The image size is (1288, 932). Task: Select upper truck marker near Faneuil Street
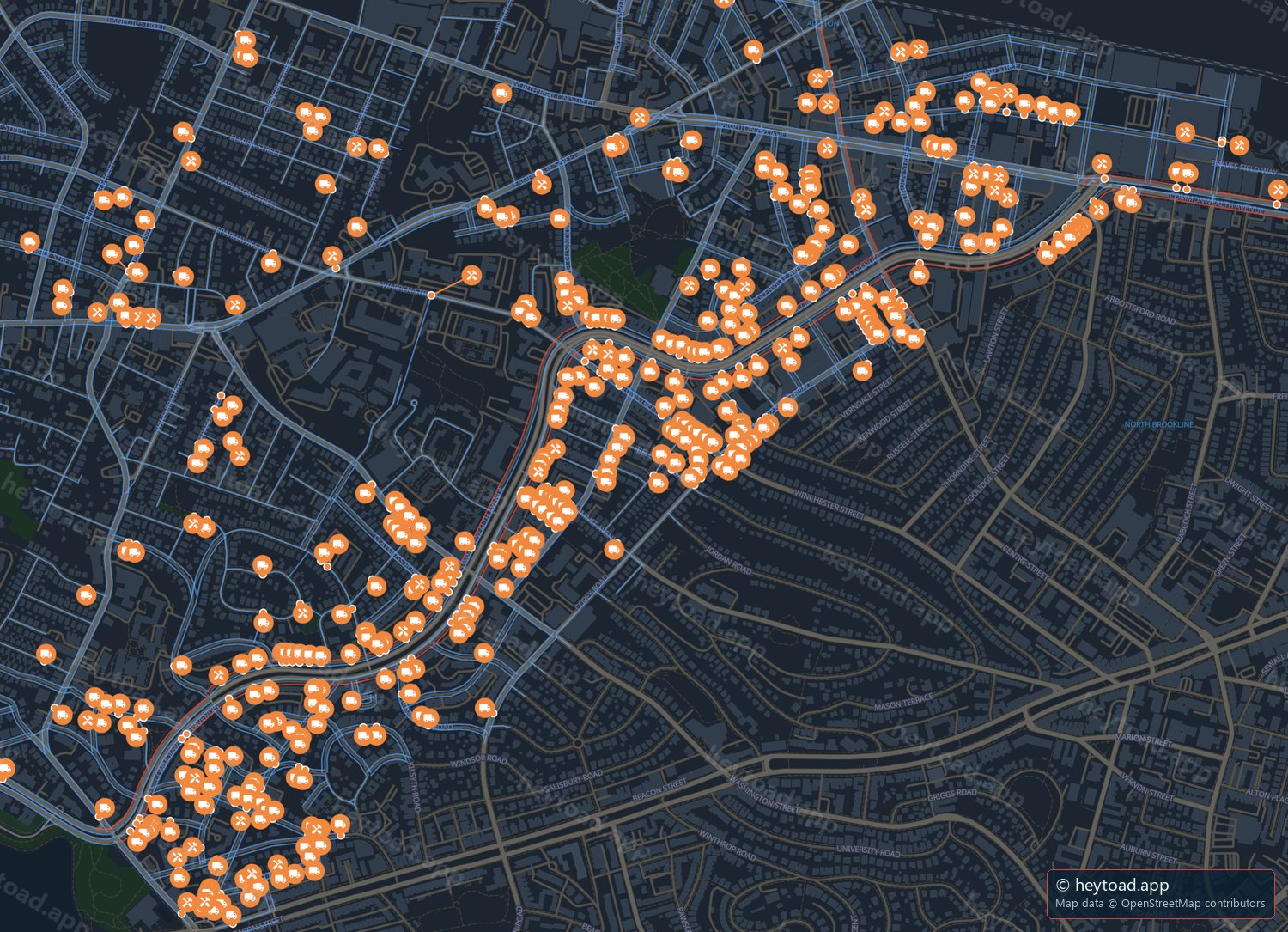[245, 40]
